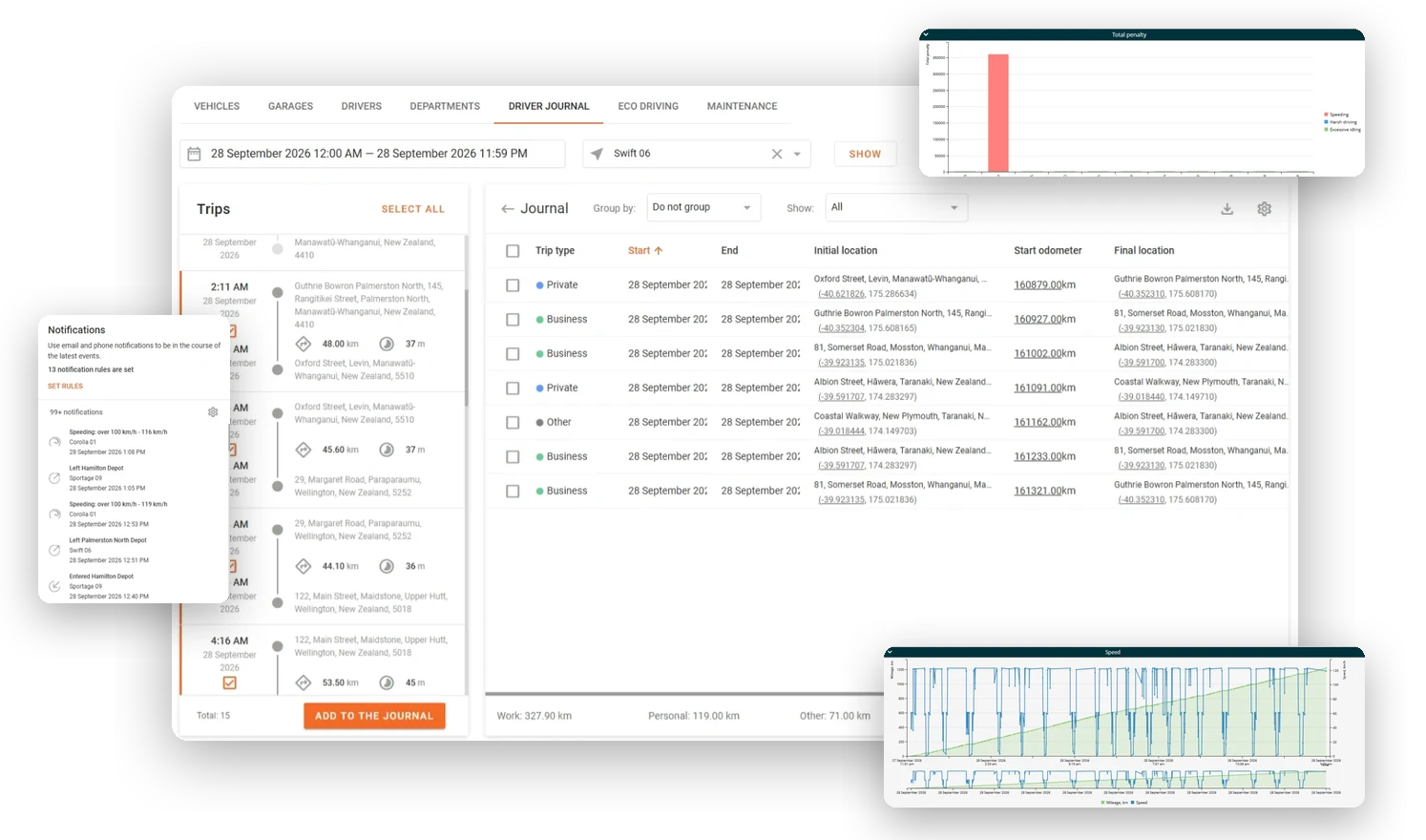Screen dimensions: 1426x840
Task: Switch to the Vehicles tab
Action: click(x=217, y=106)
